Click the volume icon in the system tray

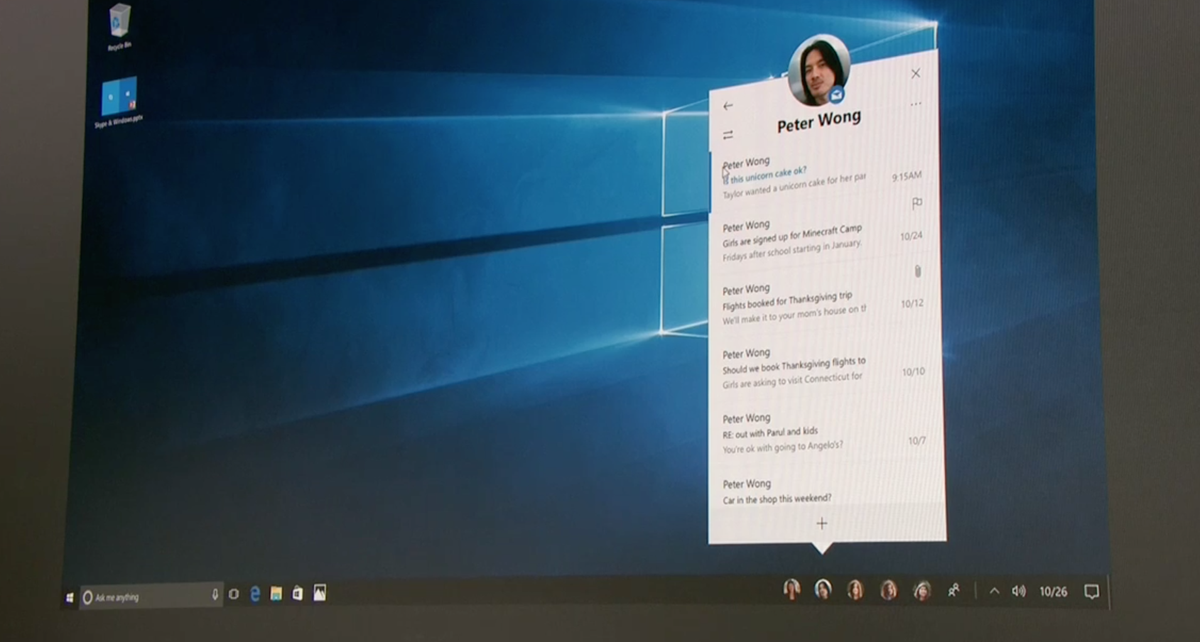[x=1019, y=591]
